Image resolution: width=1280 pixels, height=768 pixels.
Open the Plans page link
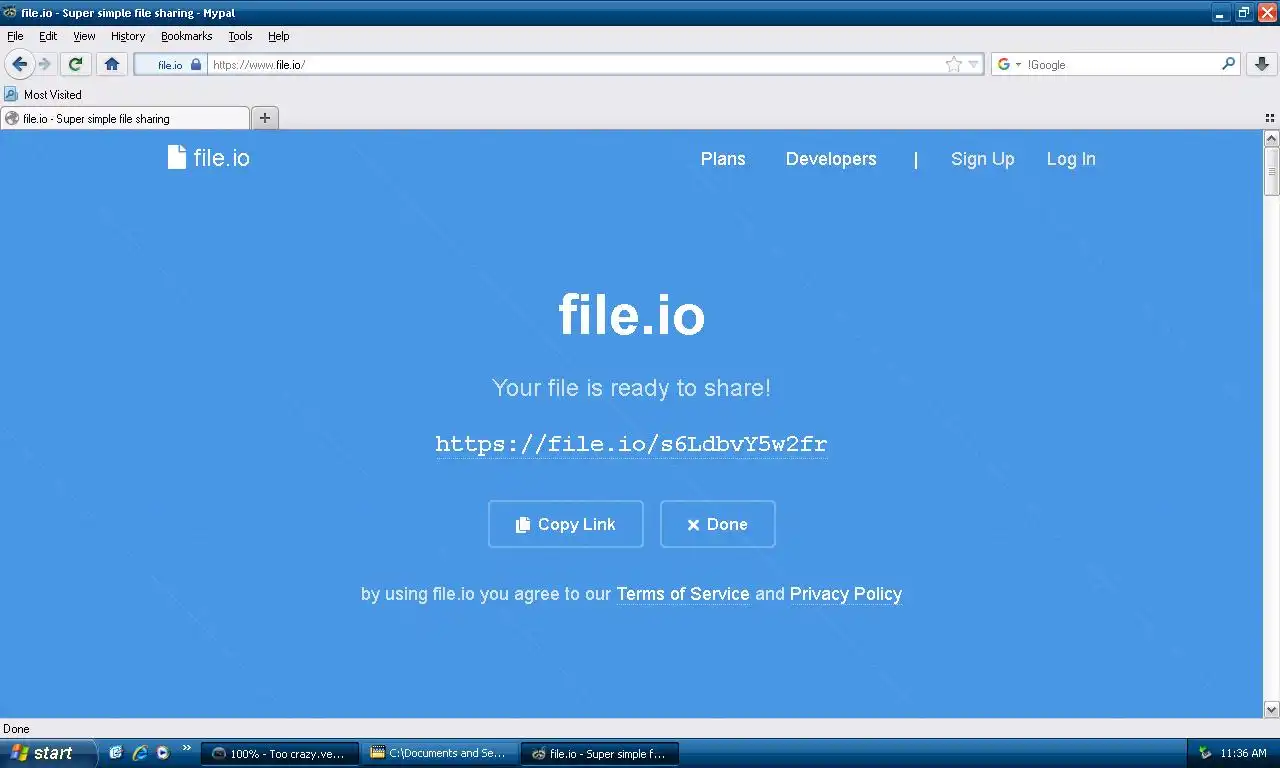coord(723,159)
